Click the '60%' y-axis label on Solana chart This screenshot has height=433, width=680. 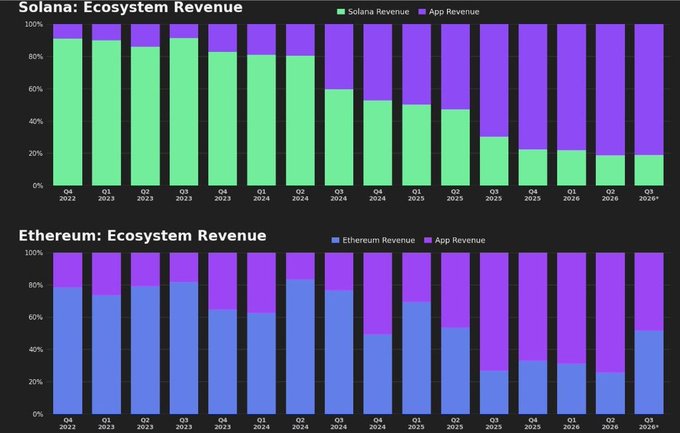pos(36,89)
